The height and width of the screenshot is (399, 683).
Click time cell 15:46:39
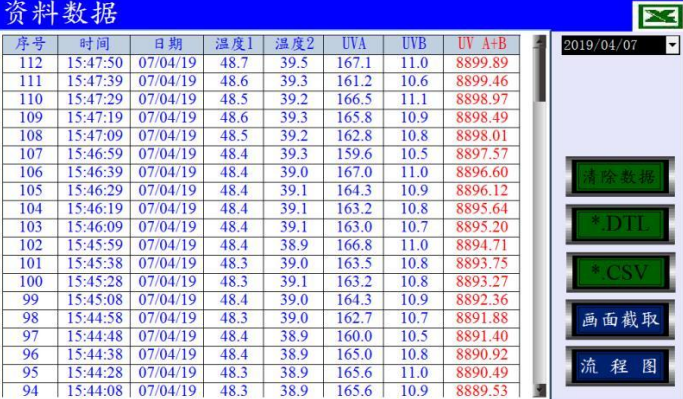point(94,172)
